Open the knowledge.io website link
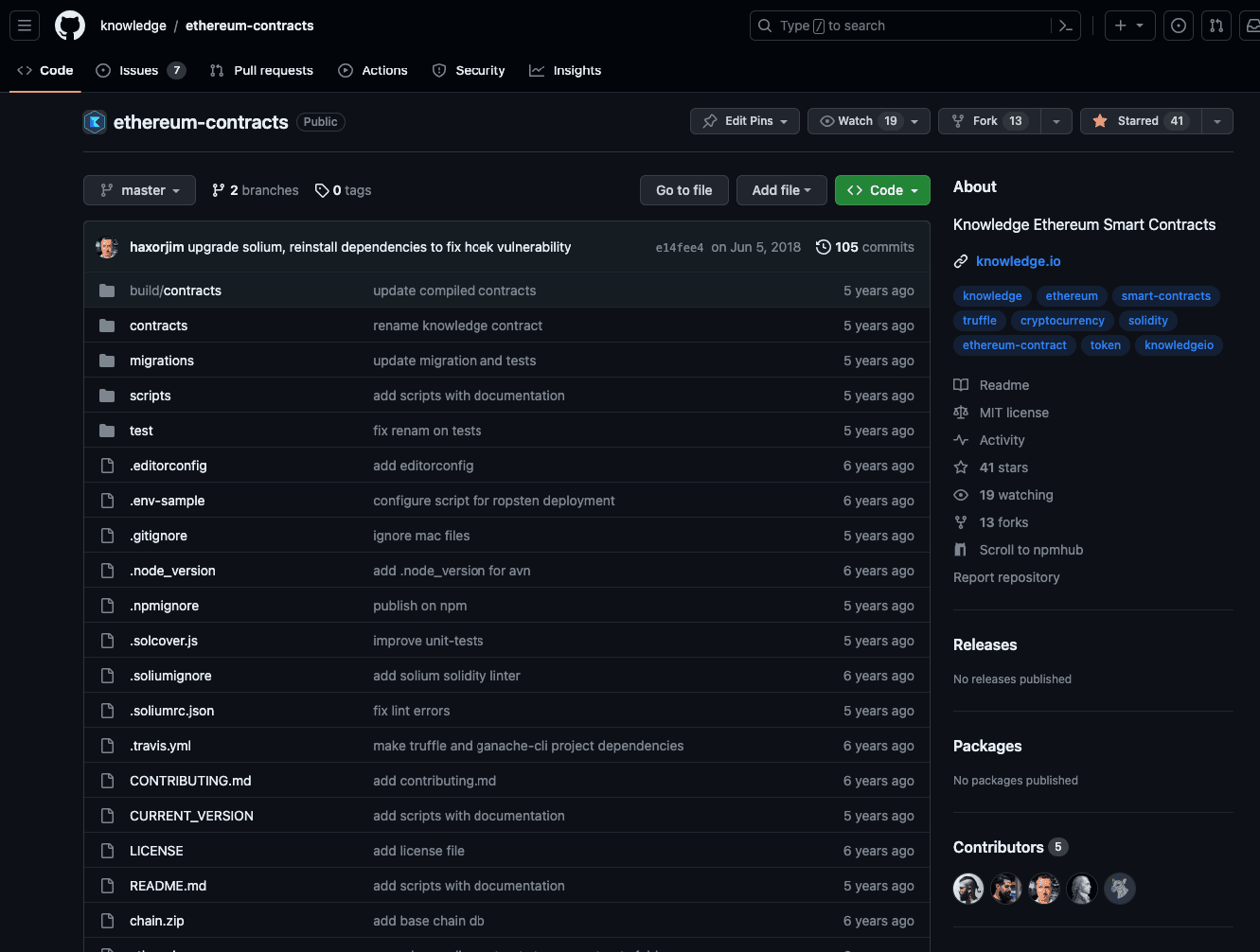This screenshot has height=952, width=1260. click(1019, 261)
